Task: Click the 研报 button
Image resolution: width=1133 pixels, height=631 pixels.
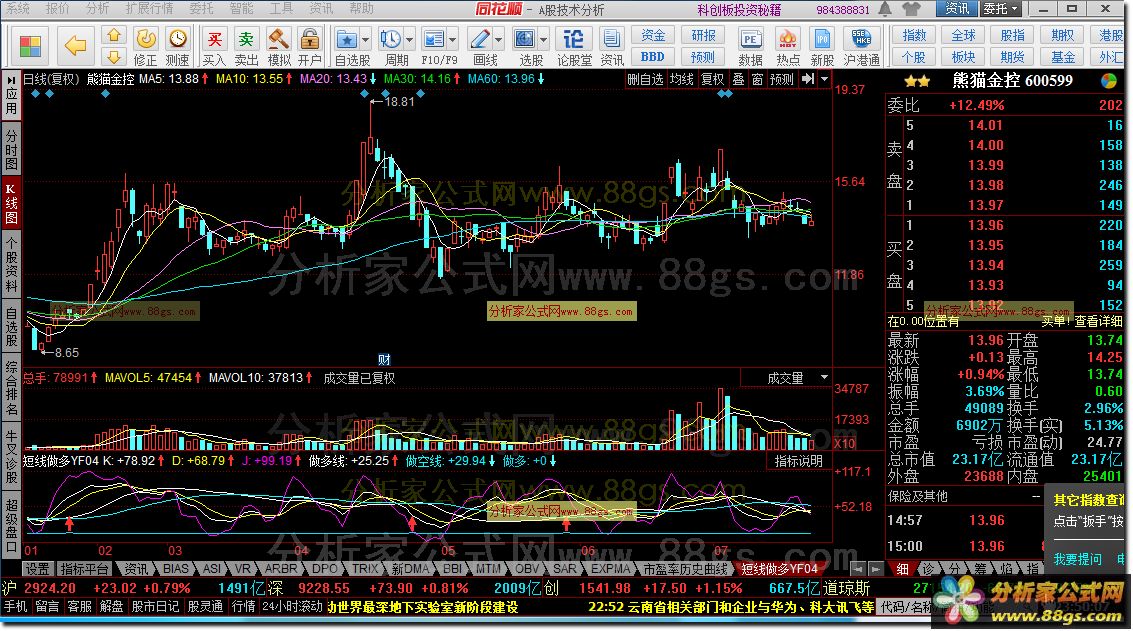Action: (x=703, y=35)
